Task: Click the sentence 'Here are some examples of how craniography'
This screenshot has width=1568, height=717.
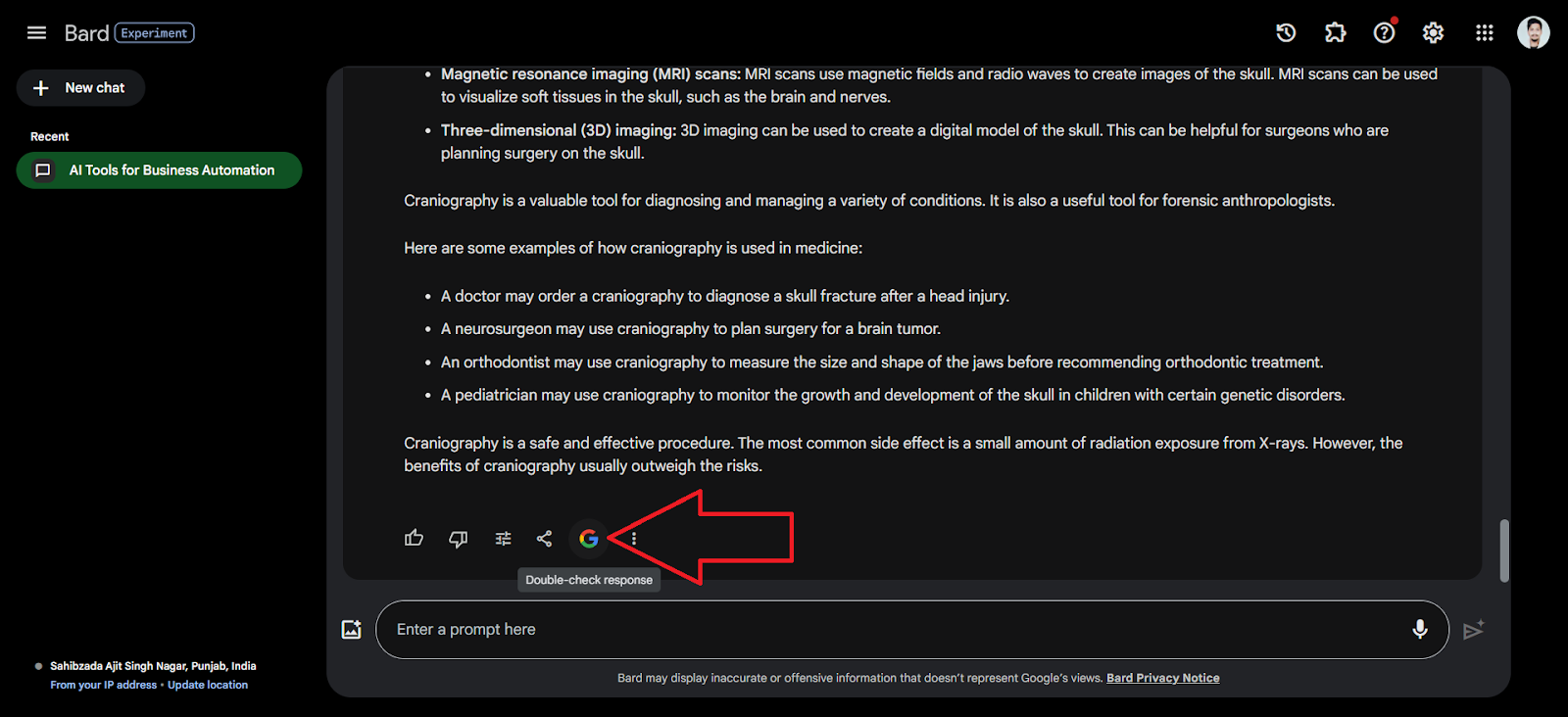Action: pyautogui.click(x=633, y=248)
